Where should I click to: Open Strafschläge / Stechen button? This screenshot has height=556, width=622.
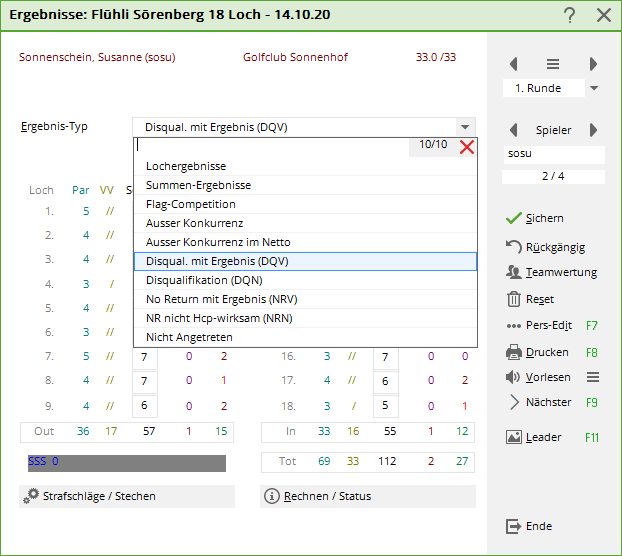click(127, 496)
